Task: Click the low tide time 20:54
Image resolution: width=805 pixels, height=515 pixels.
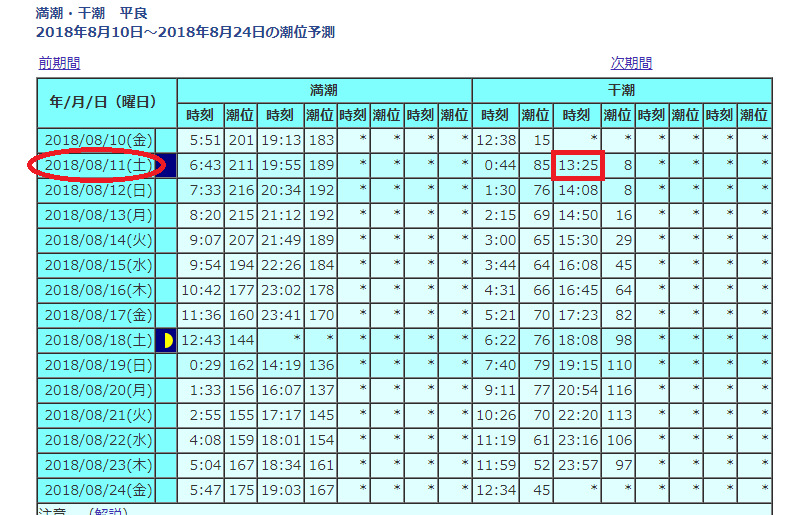Action: (578, 390)
